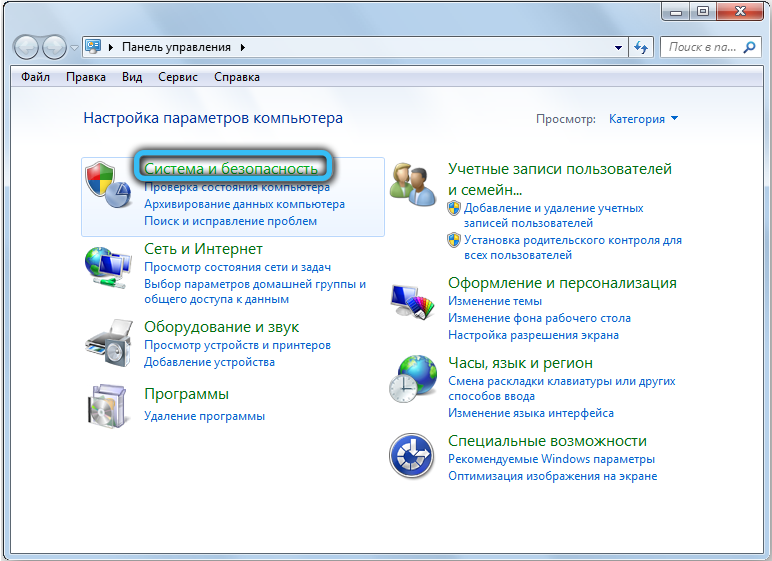The width and height of the screenshot is (772, 561).
Task: Open Учетные записи пользователей category
Action: click(560, 179)
